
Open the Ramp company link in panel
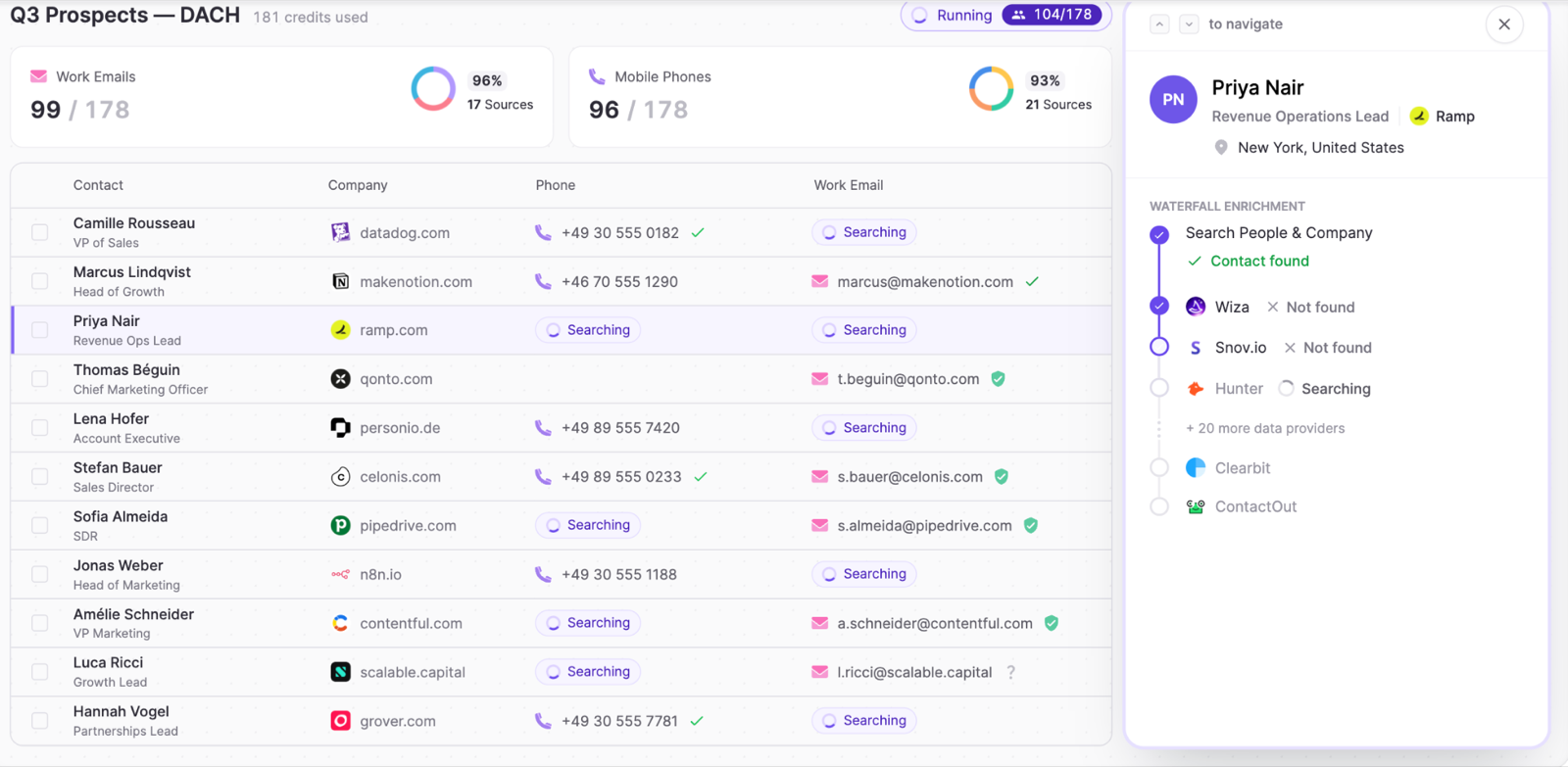[x=1443, y=117]
